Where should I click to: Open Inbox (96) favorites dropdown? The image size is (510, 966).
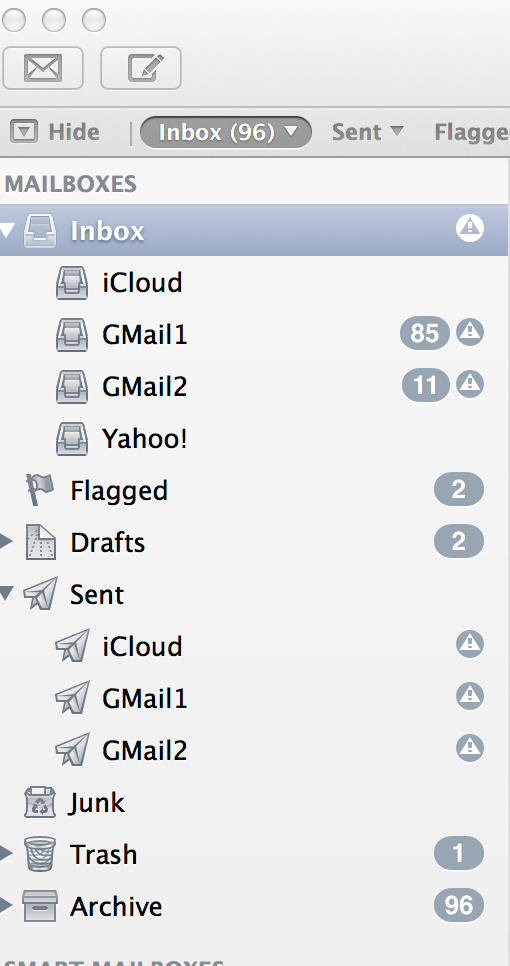coord(226,132)
